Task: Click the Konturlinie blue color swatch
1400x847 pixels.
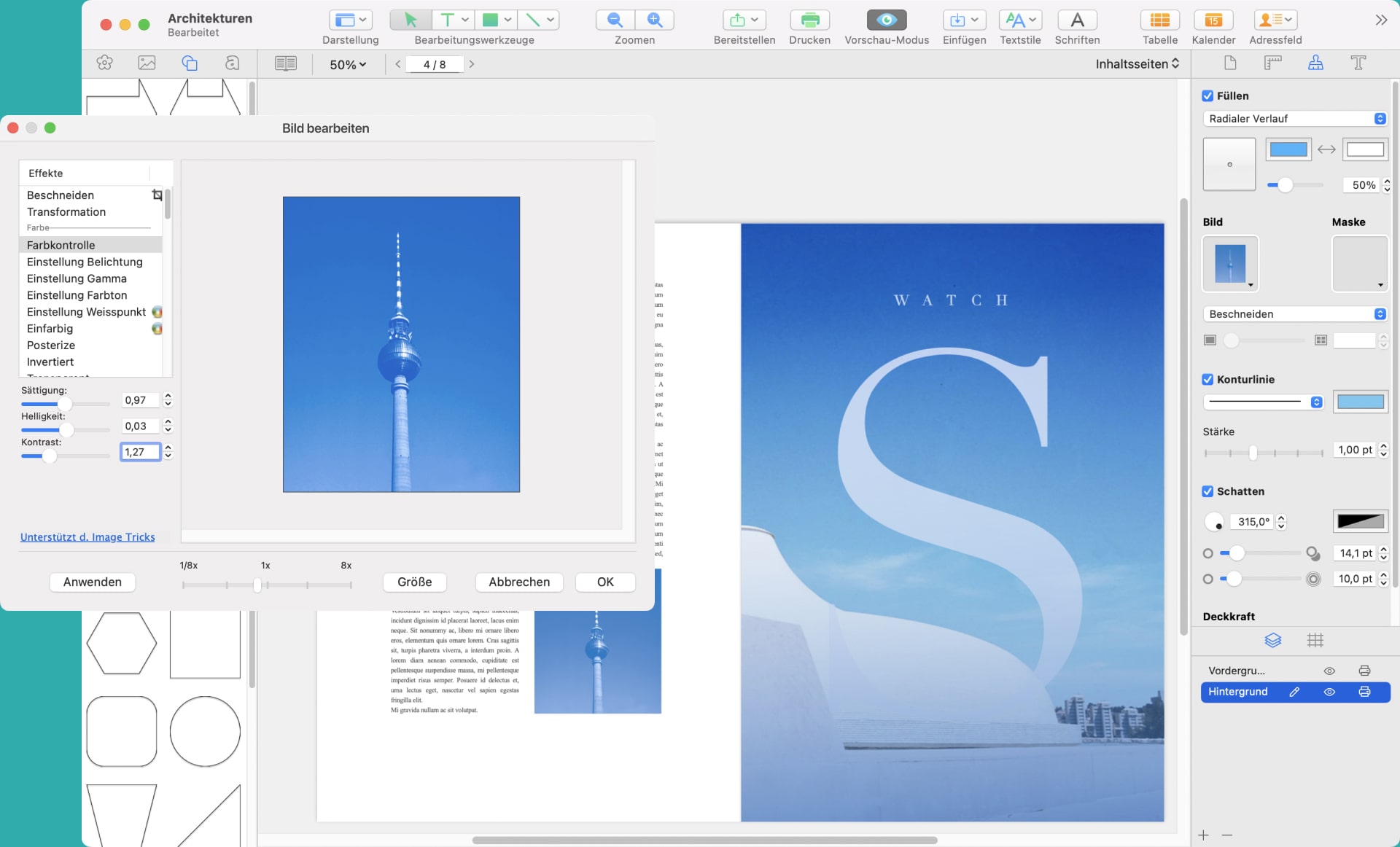Action: (x=1361, y=402)
